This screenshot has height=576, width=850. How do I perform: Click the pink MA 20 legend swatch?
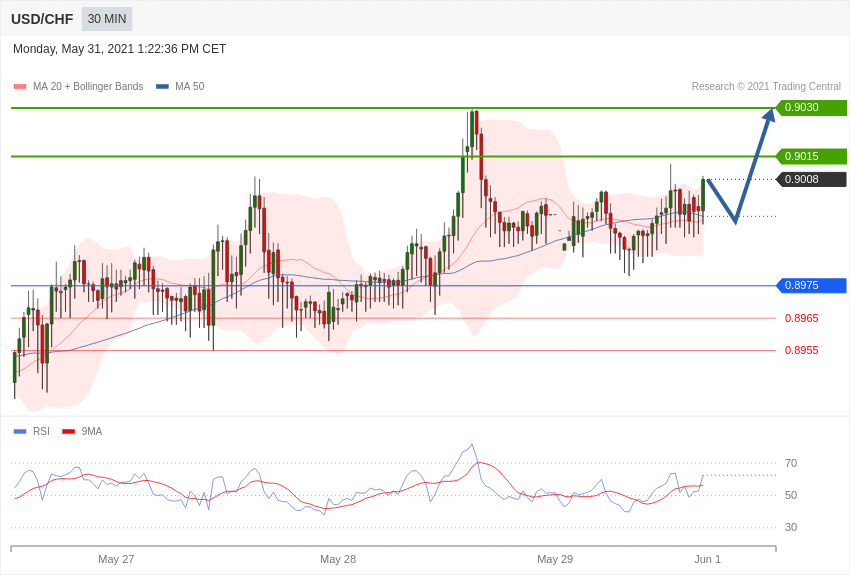pyautogui.click(x=20, y=87)
